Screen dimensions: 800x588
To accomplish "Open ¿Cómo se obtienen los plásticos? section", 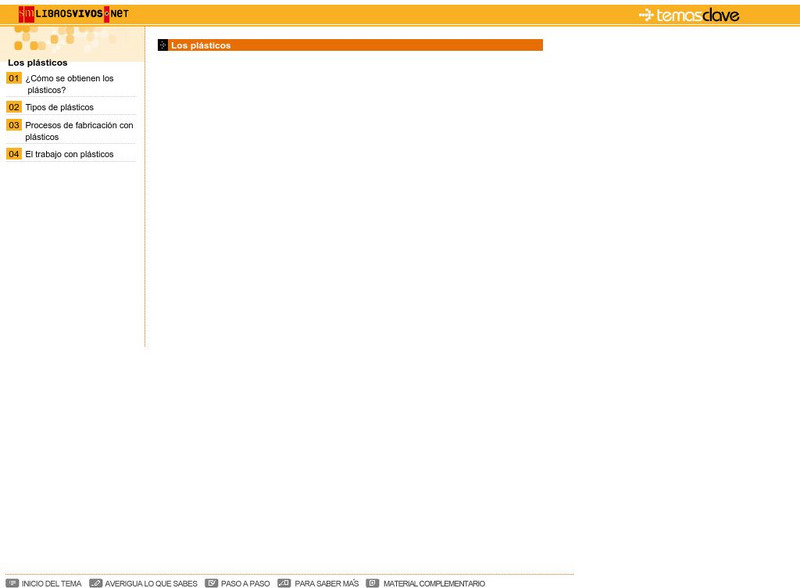I will 69,84.
